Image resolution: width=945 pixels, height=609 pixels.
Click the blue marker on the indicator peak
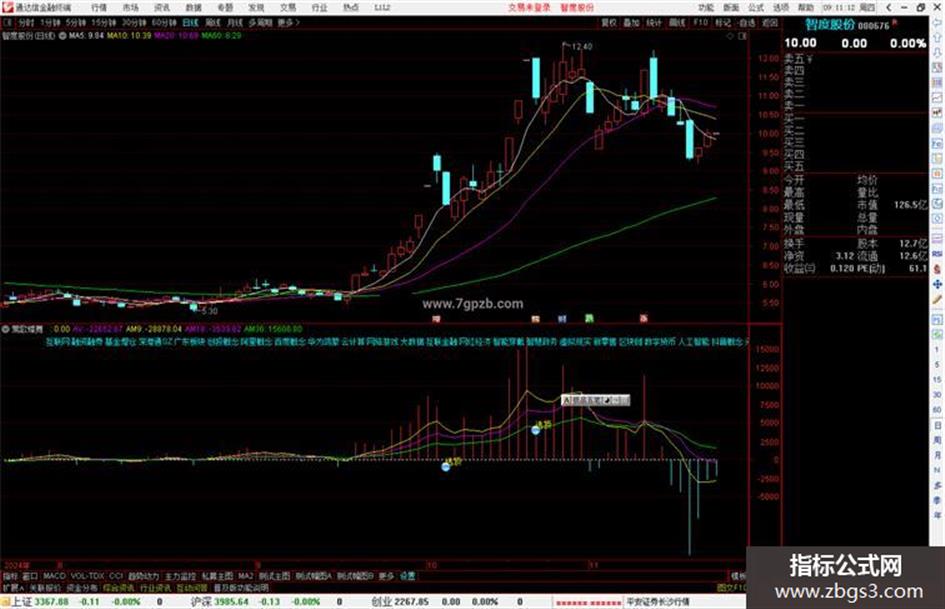click(536, 430)
